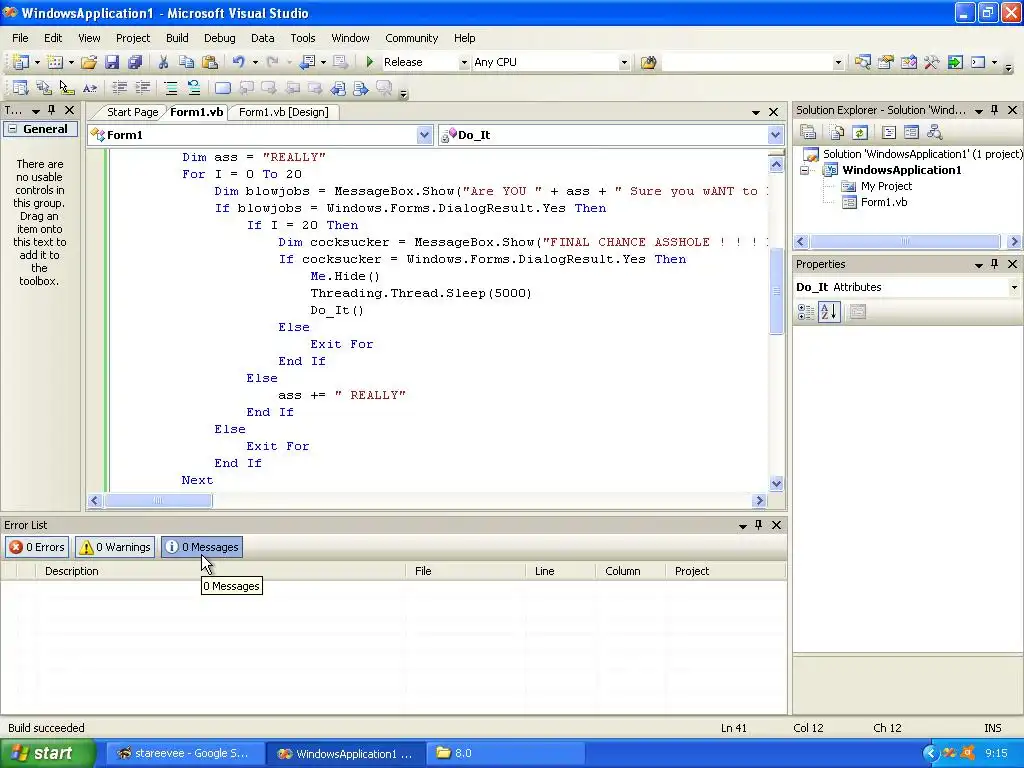This screenshot has height=768, width=1024.
Task: Open the Do_It Attributes object dropdown
Action: 1014,287
